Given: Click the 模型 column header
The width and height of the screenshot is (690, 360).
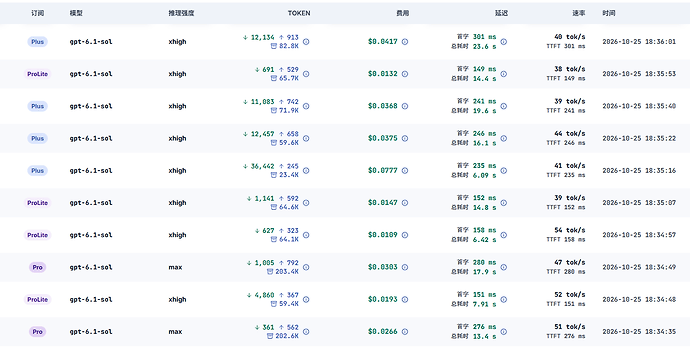Looking at the screenshot, I should pyautogui.click(x=76, y=13).
